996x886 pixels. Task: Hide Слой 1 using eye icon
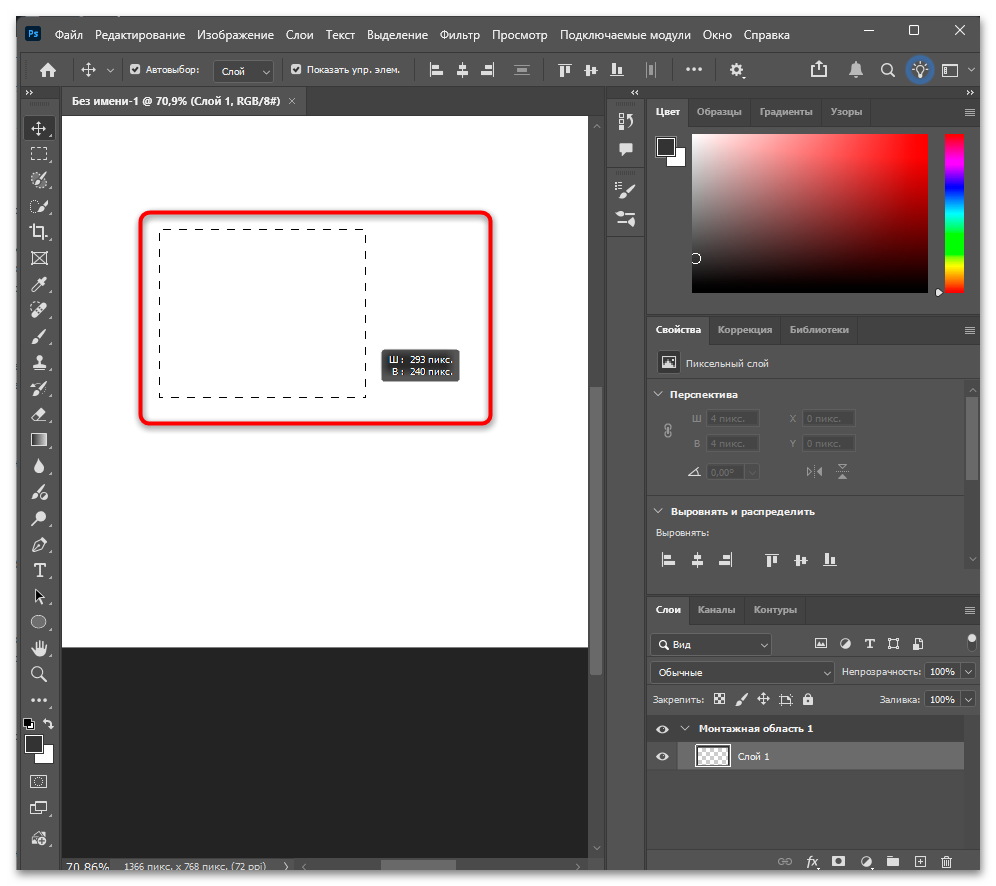(662, 757)
